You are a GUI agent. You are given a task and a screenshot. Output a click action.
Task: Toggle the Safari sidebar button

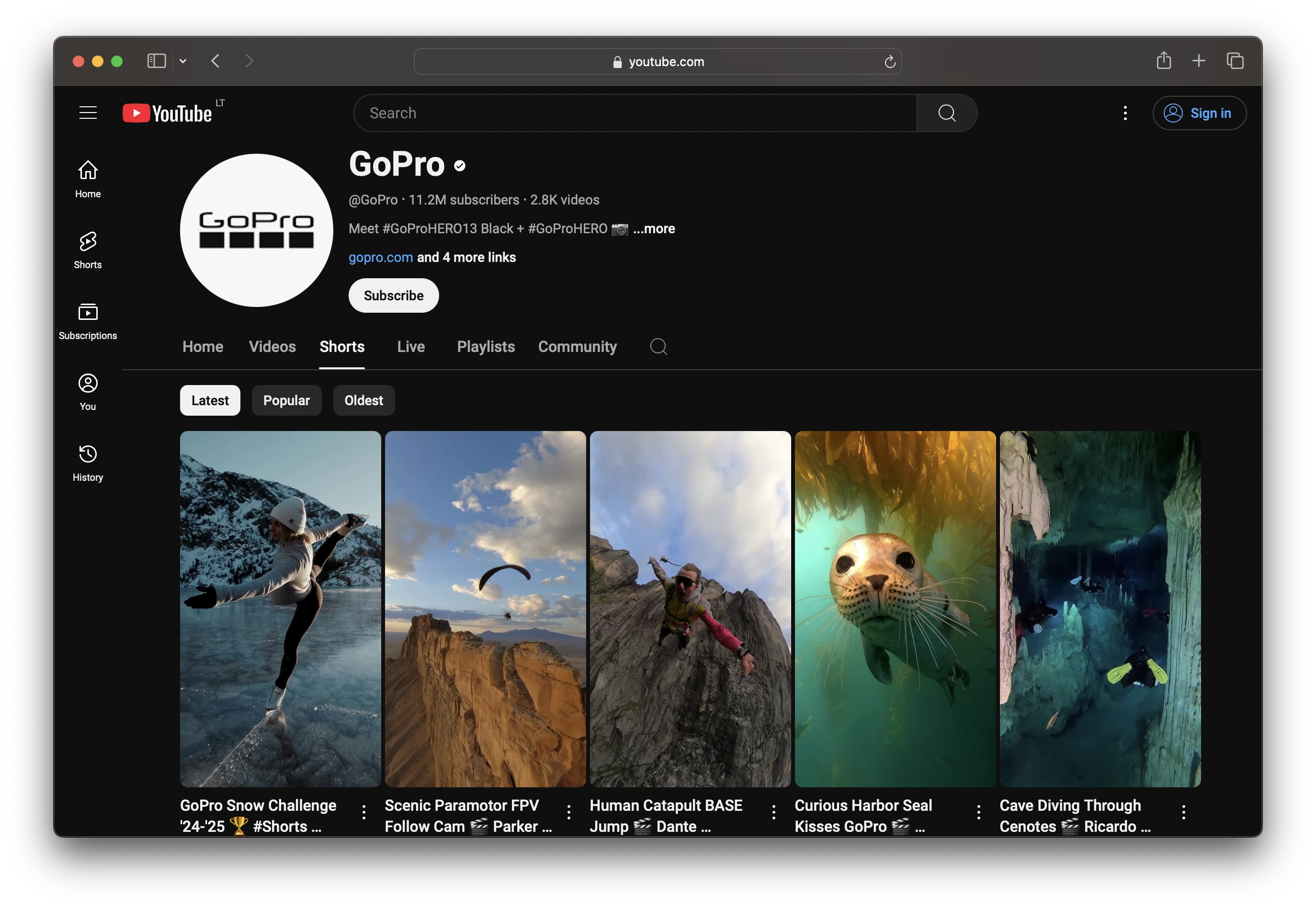[156, 61]
